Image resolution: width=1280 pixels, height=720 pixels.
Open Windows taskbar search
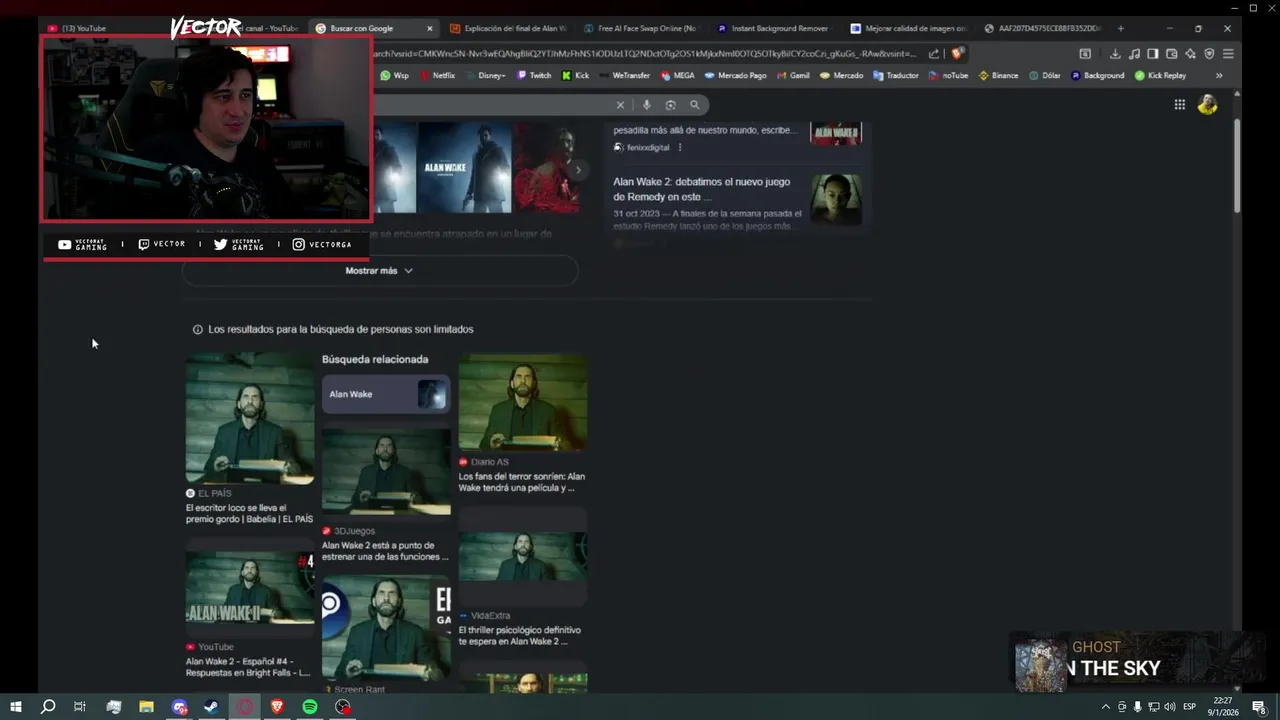[x=47, y=707]
